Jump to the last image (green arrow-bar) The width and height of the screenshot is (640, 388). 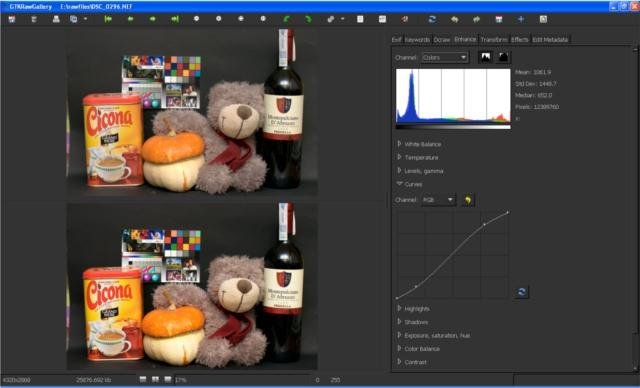click(x=175, y=19)
